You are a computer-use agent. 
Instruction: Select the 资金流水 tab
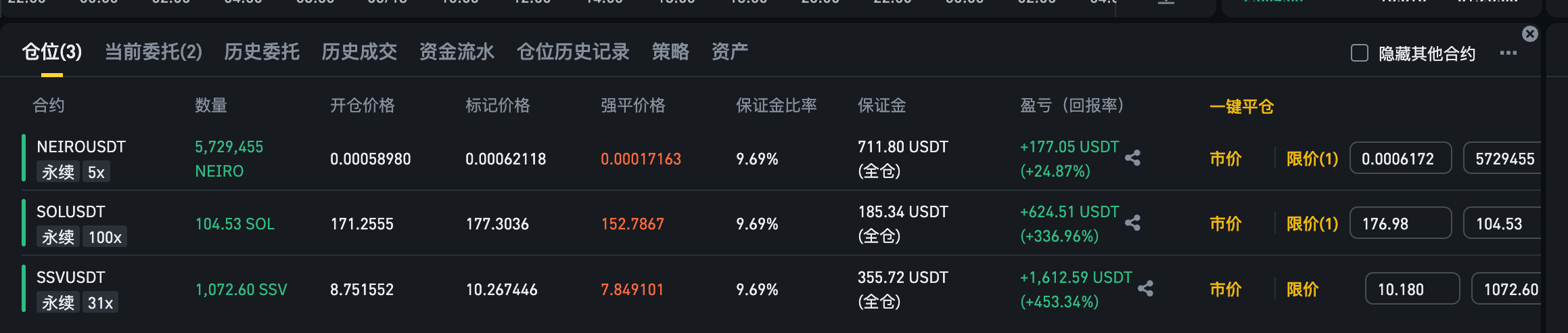click(x=457, y=51)
